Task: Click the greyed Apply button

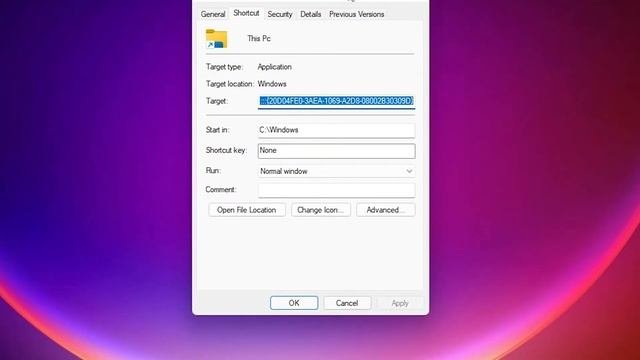Action: pos(400,303)
